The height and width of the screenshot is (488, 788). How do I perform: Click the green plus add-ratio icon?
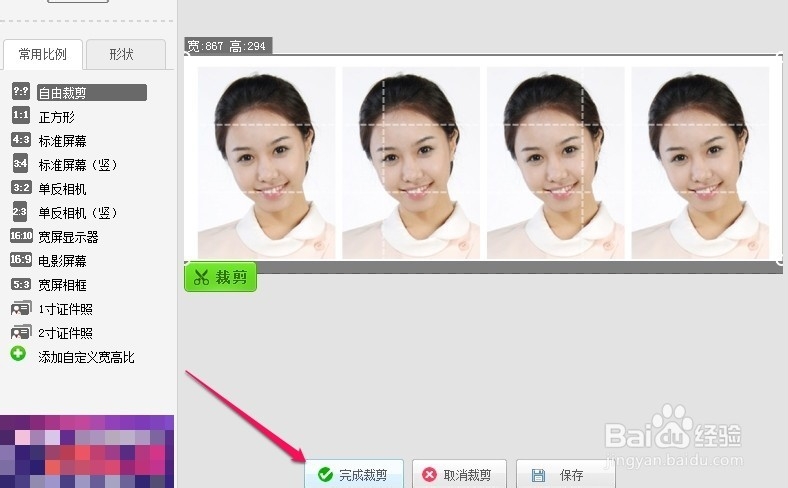[x=18, y=354]
